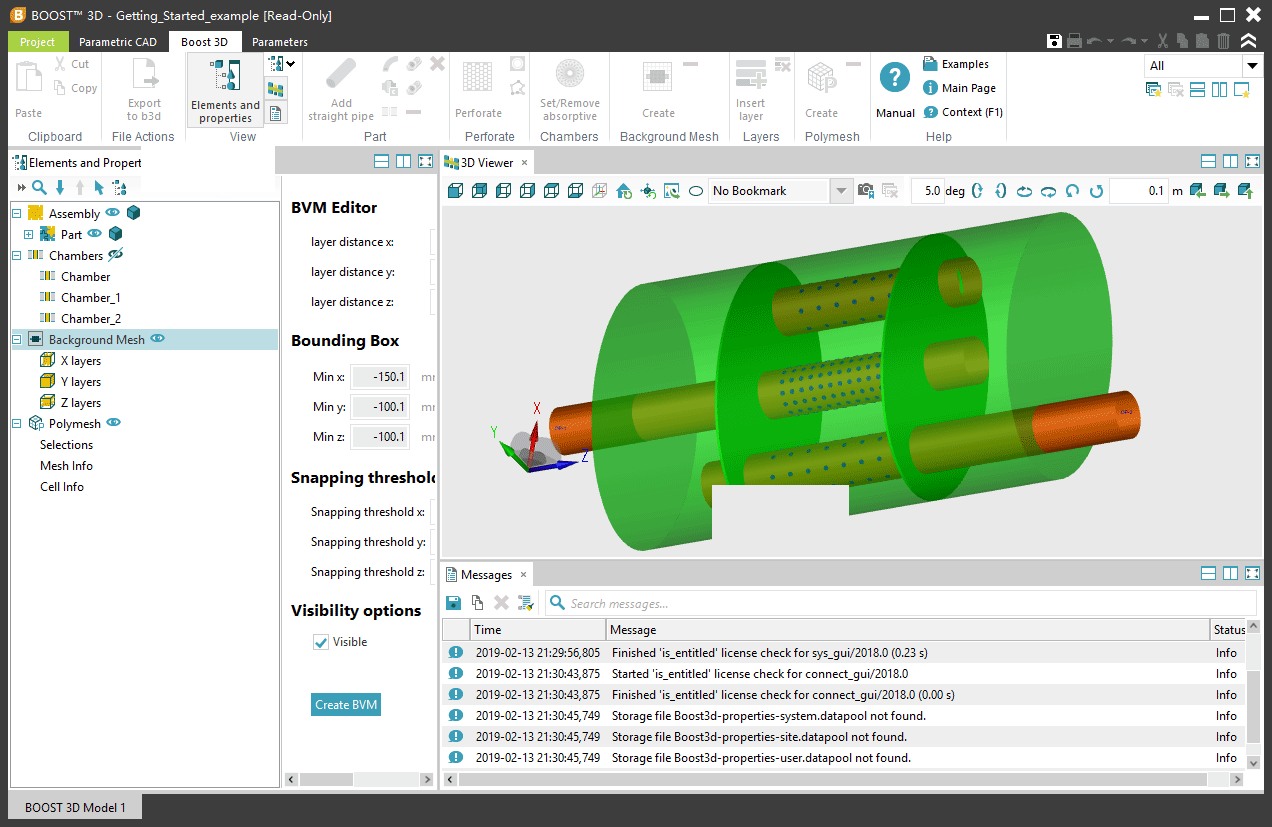Click the Export to b3d button

[x=144, y=89]
